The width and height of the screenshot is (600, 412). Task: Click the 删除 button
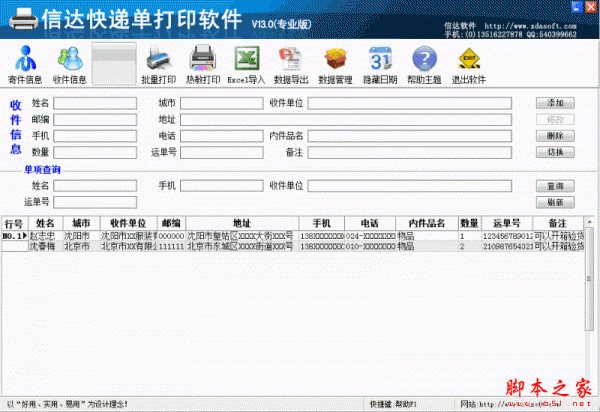(555, 136)
